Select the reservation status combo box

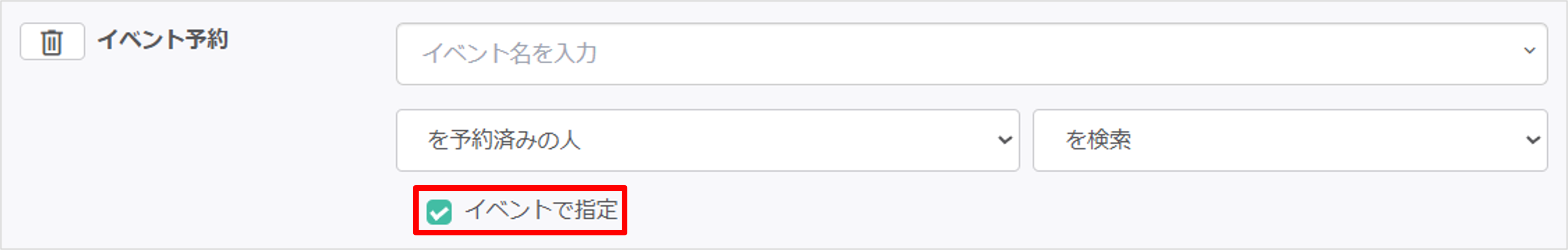707,140
